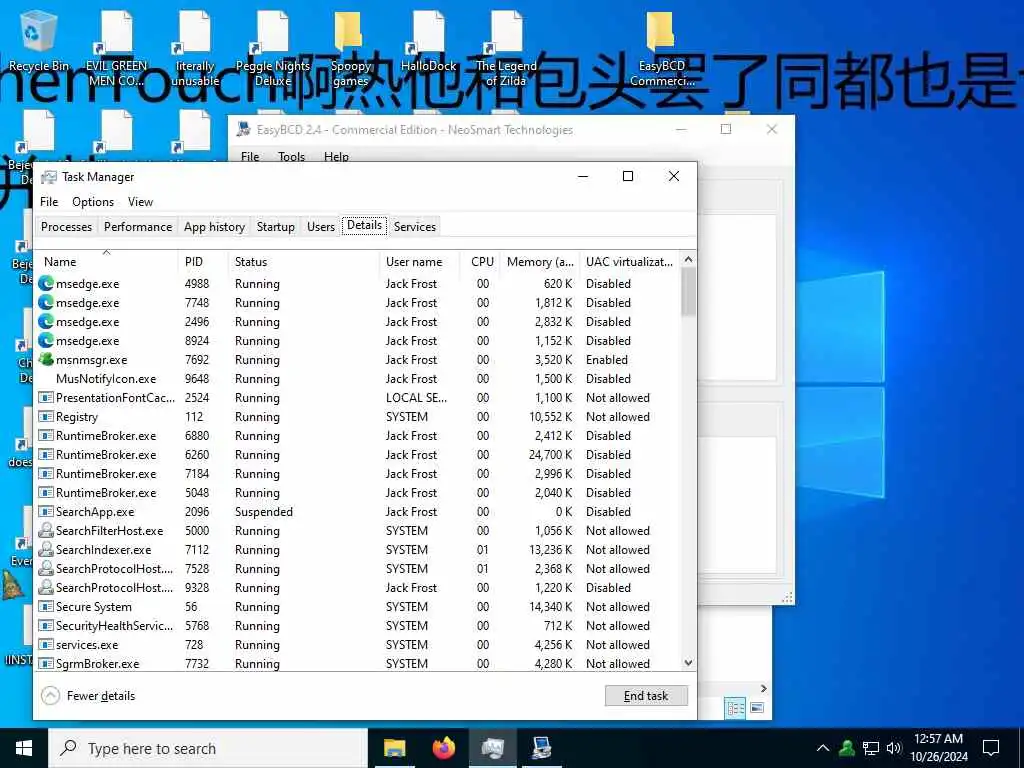Open the Startup tab
This screenshot has width=1024, height=768.
276,227
